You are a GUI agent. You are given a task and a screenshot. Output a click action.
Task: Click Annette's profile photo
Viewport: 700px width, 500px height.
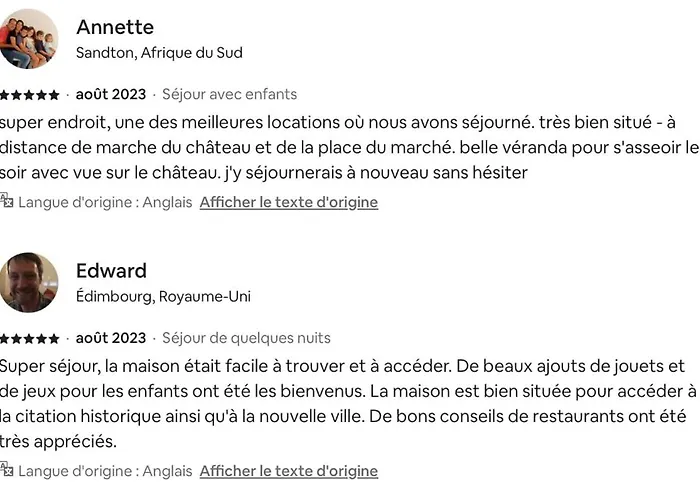coord(29,39)
